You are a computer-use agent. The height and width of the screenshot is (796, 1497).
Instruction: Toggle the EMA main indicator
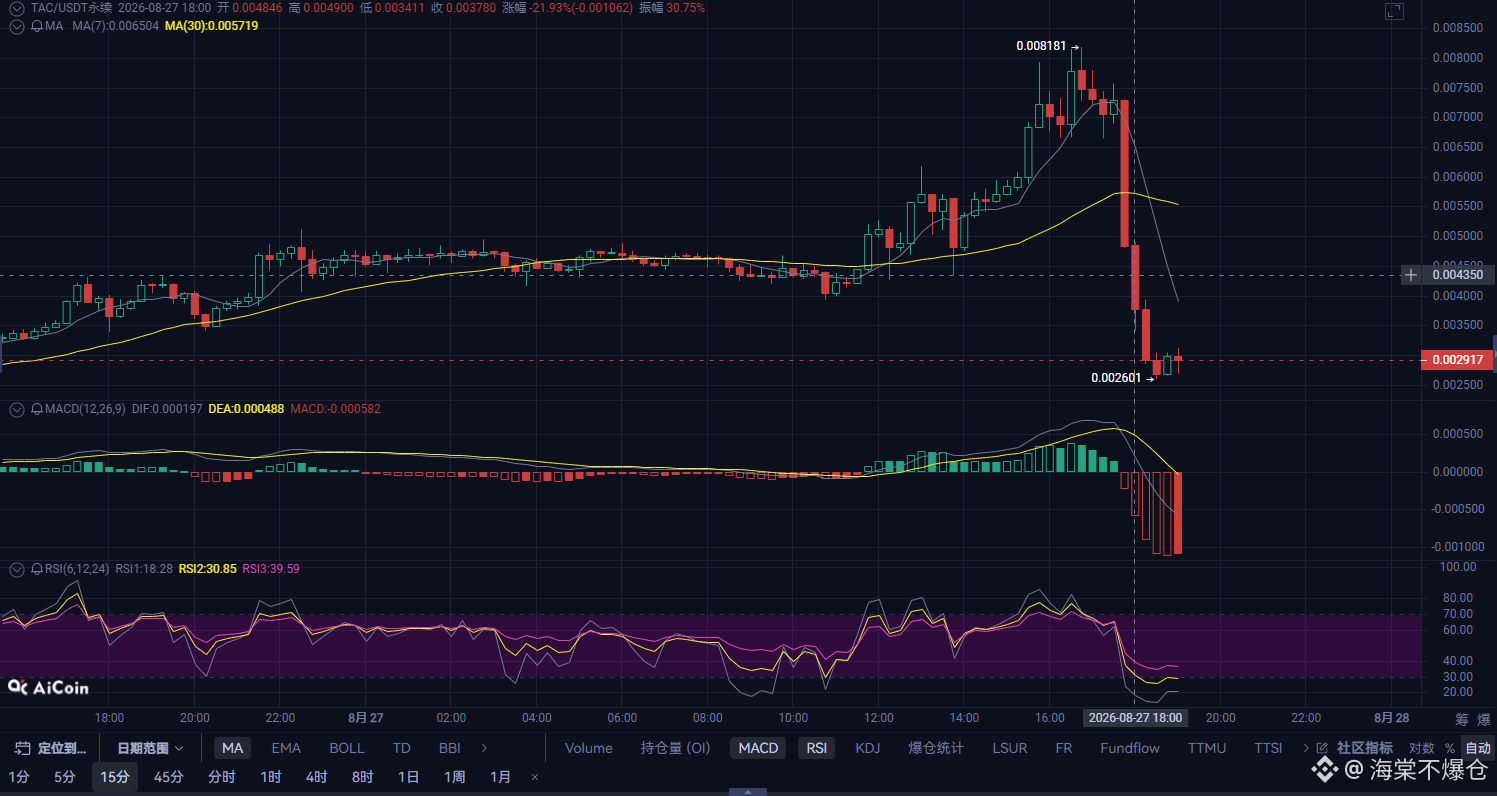point(286,748)
